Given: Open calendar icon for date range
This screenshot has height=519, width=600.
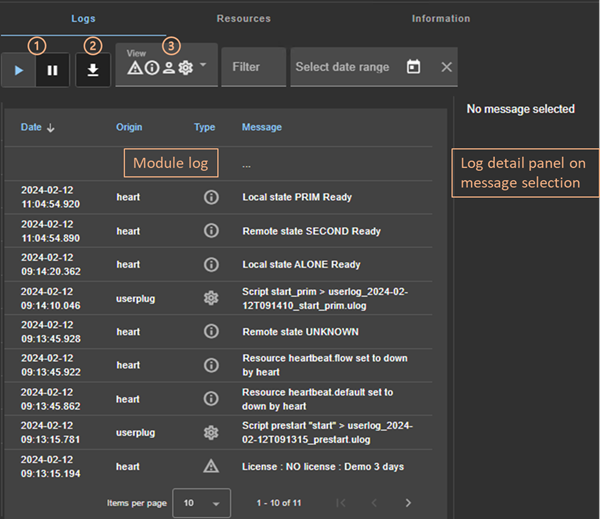Looking at the screenshot, I should point(414,67).
